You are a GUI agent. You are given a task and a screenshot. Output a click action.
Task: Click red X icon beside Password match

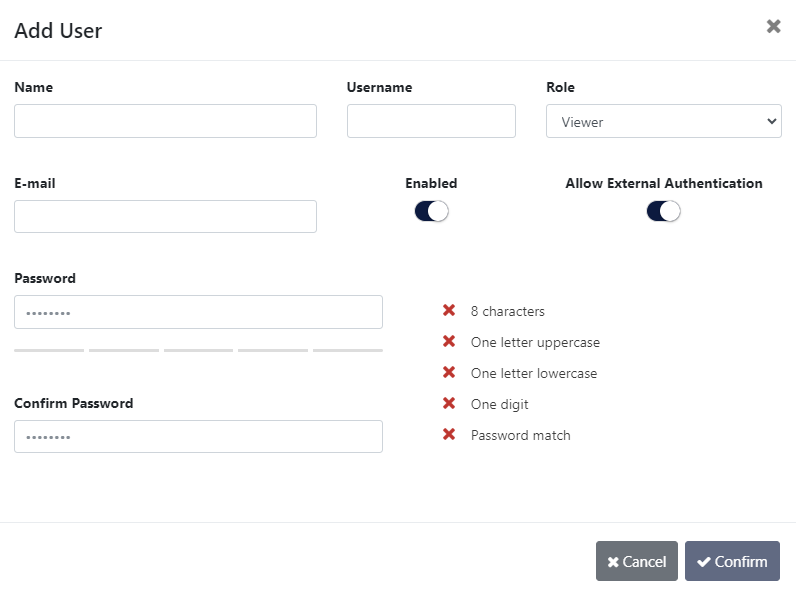(449, 435)
